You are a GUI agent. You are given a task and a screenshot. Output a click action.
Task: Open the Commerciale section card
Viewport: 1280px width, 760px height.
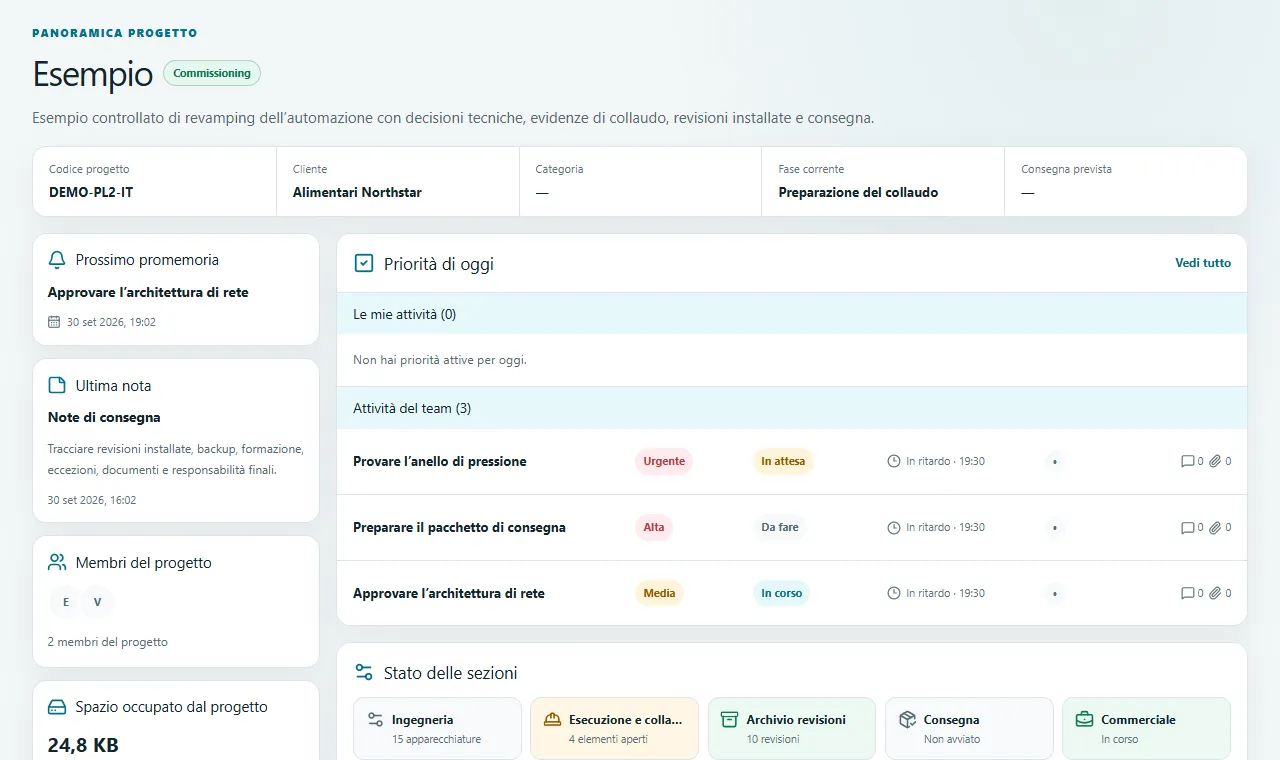[1146, 728]
